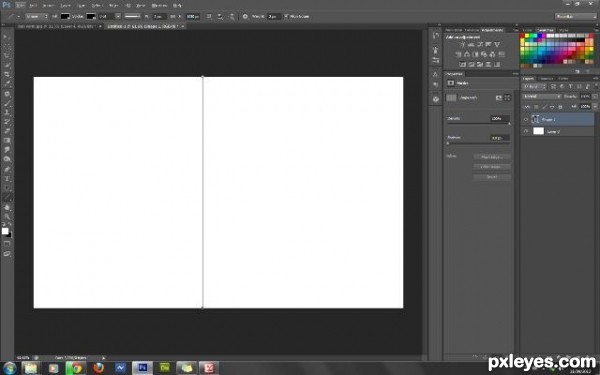Viewport: 600px width, 375px height.
Task: Open the Shape tool mode dropdown
Action: [x=37, y=16]
